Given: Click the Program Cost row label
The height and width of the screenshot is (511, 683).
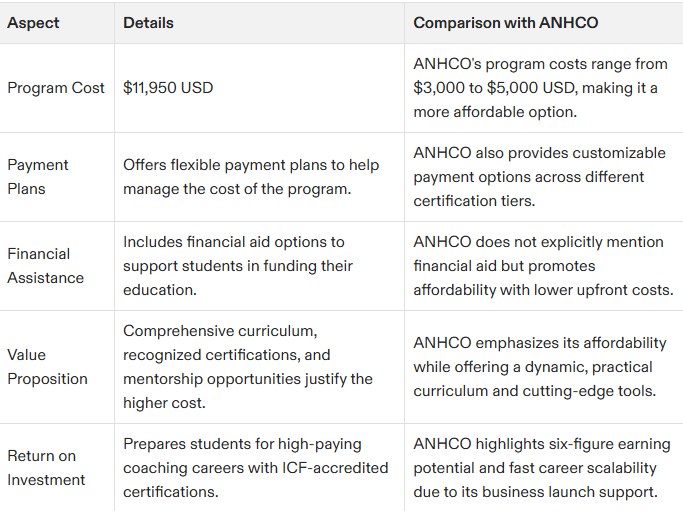Looking at the screenshot, I should pos(56,88).
